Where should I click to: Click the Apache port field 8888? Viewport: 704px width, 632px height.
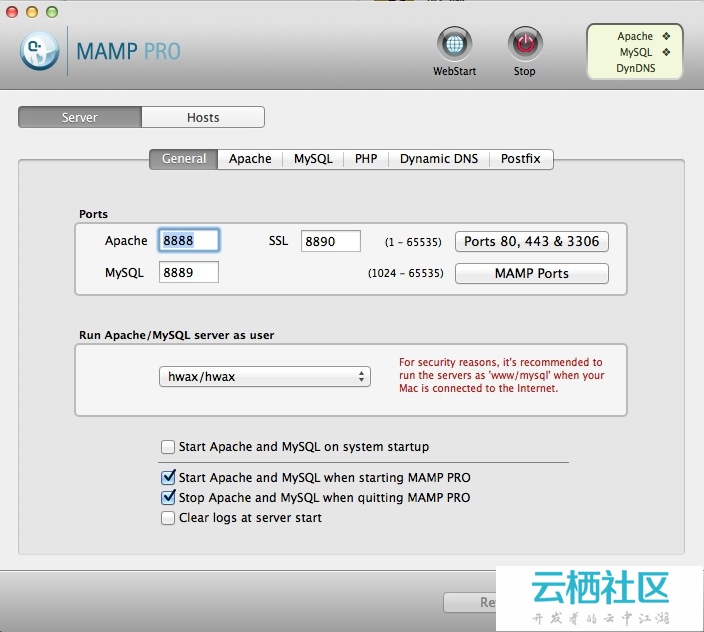coord(189,241)
